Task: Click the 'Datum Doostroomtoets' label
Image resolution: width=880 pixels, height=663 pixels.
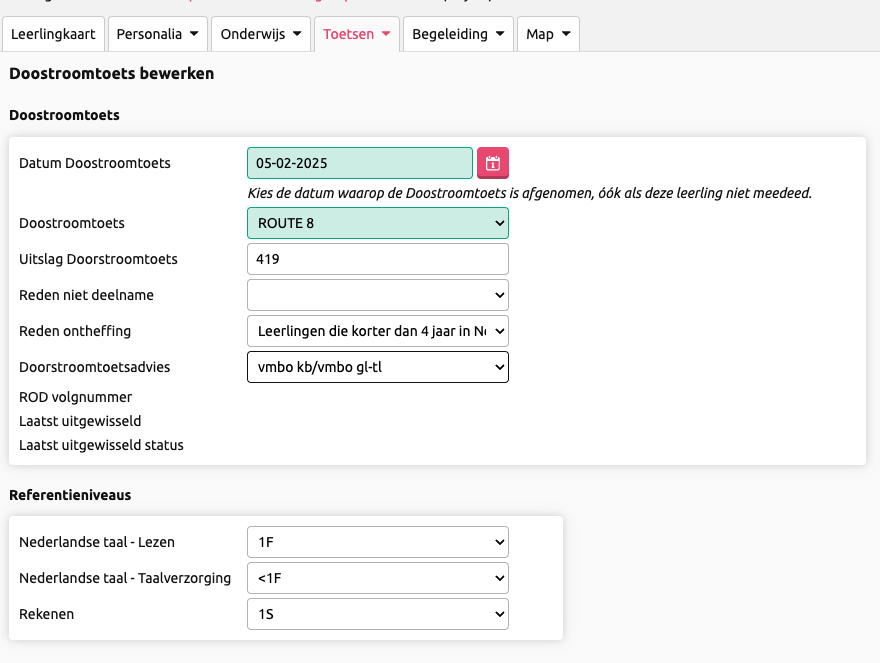Action: pyautogui.click(x=95, y=163)
